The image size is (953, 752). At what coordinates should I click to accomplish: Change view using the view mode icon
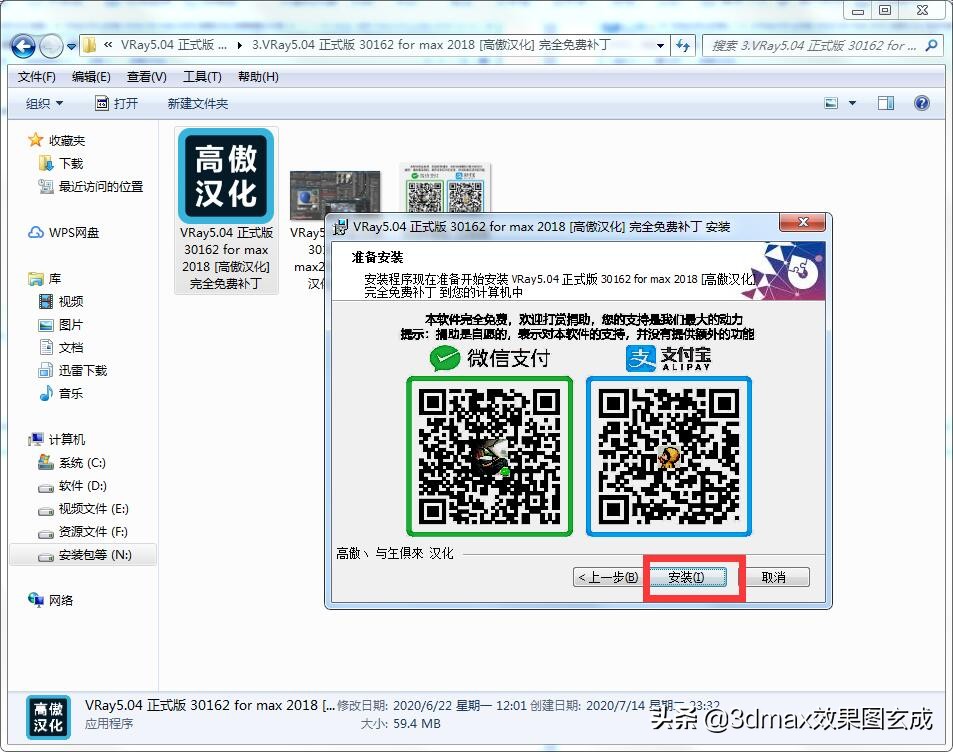tap(831, 103)
